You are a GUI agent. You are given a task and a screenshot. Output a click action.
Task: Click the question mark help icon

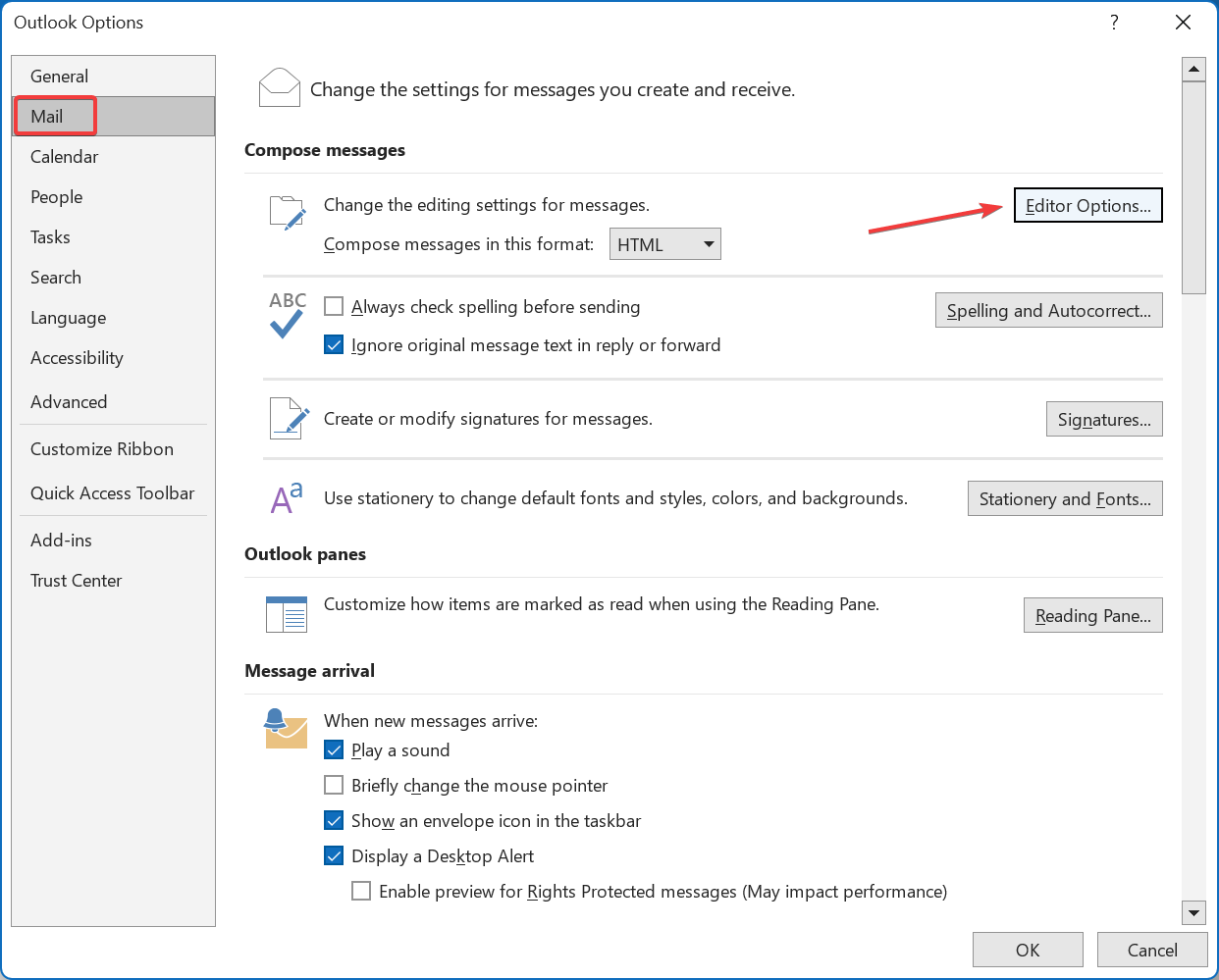pyautogui.click(x=1114, y=23)
